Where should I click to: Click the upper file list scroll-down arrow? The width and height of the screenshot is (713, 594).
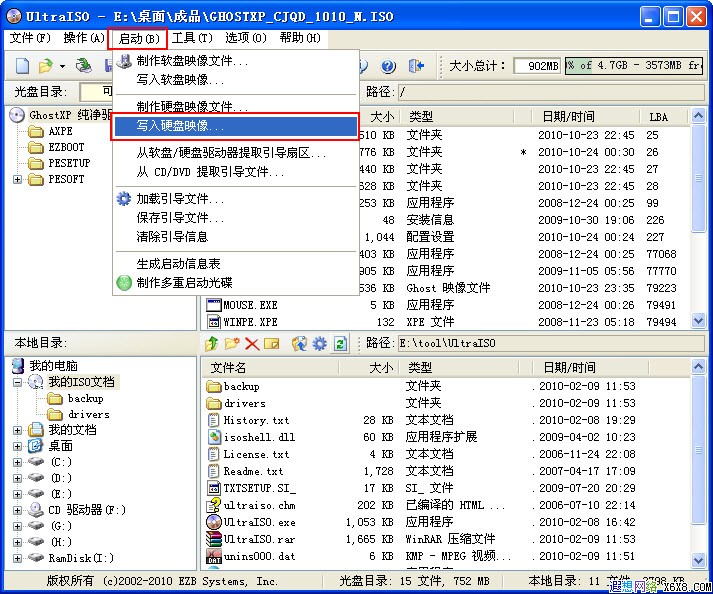pos(698,321)
